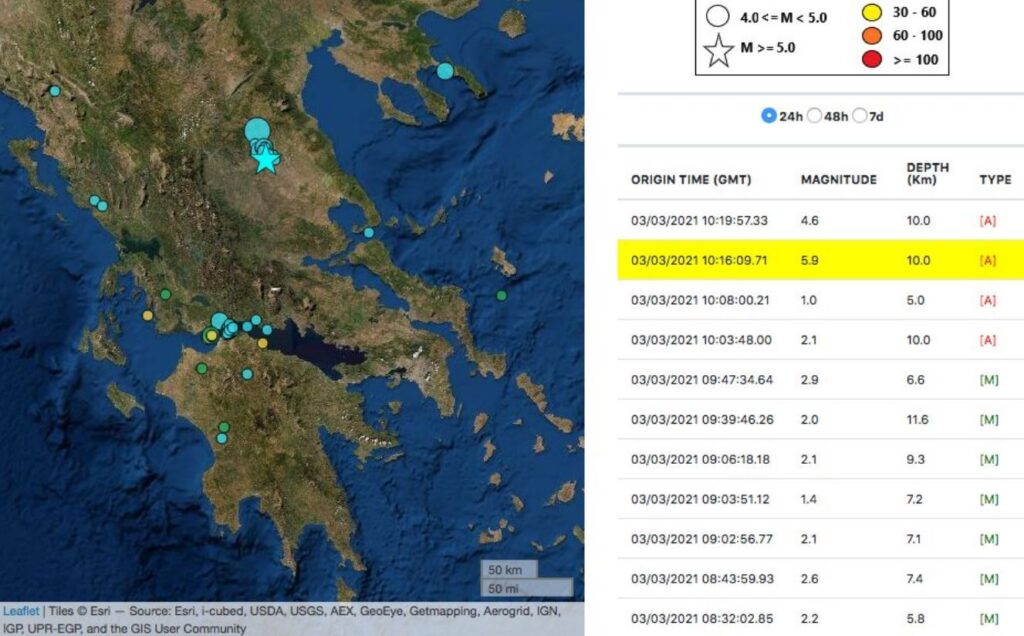This screenshot has width=1024, height=636.
Task: Select the cyan marker on Chalkidiki peninsula
Action: coord(445,71)
